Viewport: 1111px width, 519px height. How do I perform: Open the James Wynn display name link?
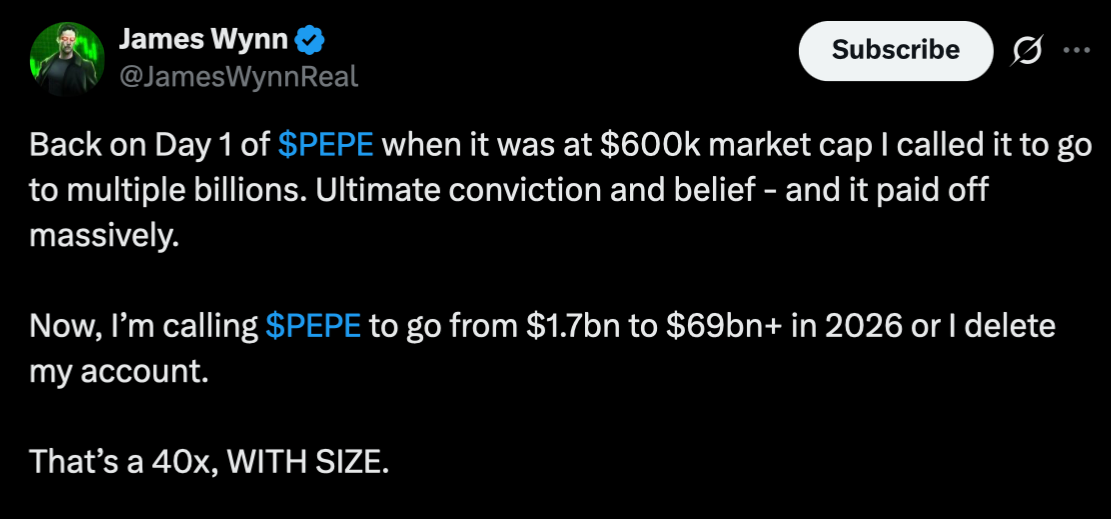tap(204, 41)
